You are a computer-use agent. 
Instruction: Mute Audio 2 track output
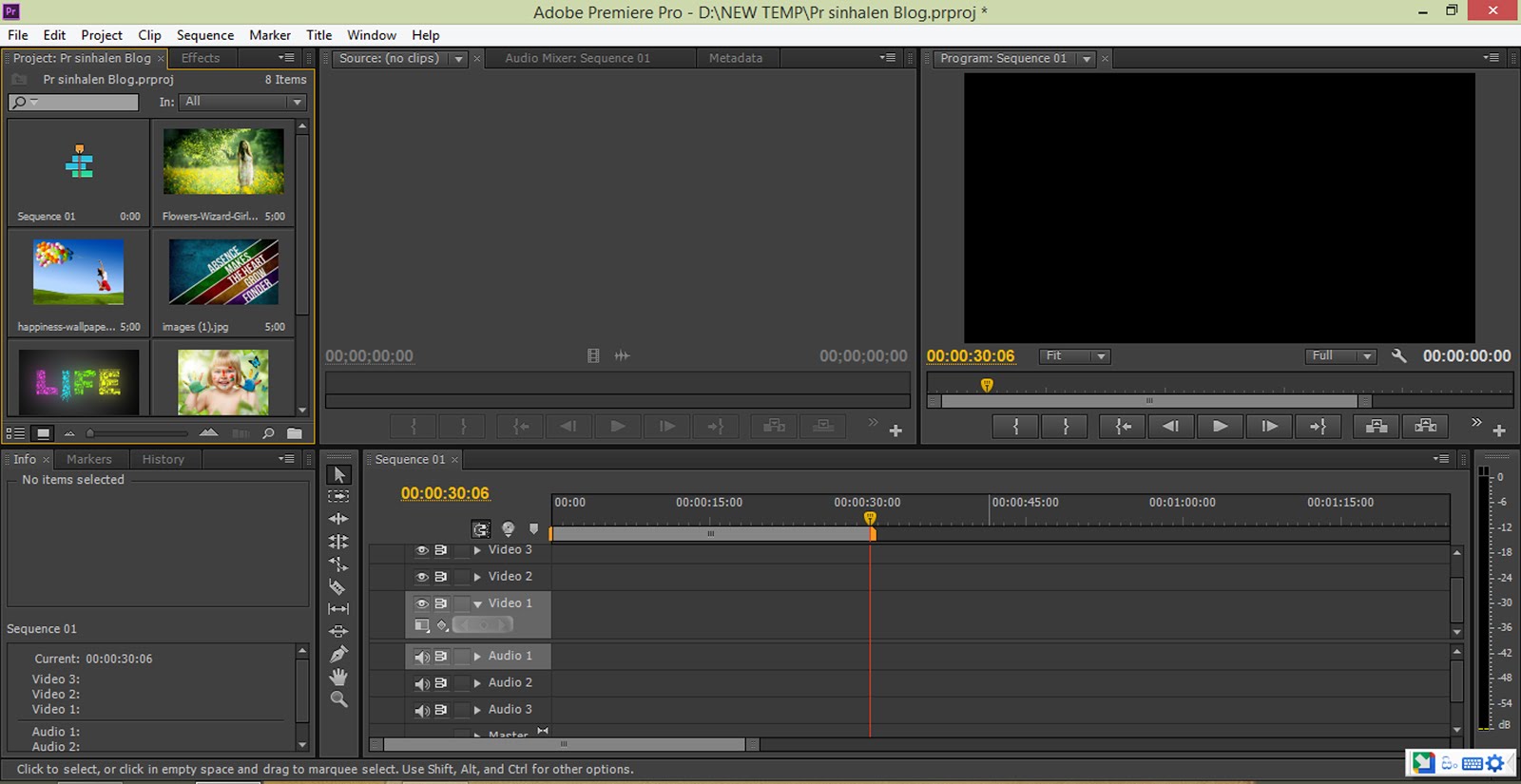[x=422, y=683]
